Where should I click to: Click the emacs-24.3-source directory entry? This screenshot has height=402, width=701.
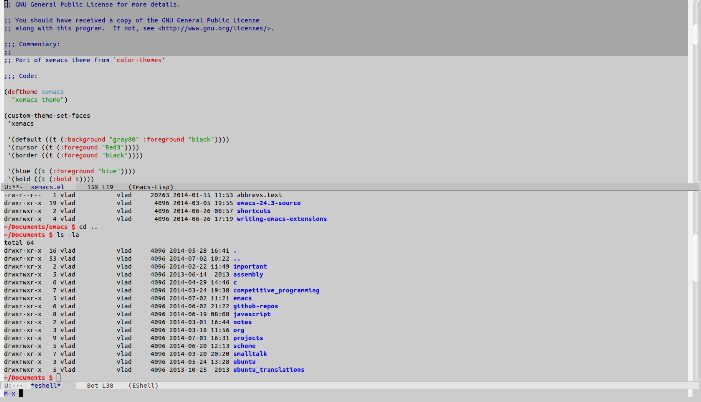click(x=269, y=202)
